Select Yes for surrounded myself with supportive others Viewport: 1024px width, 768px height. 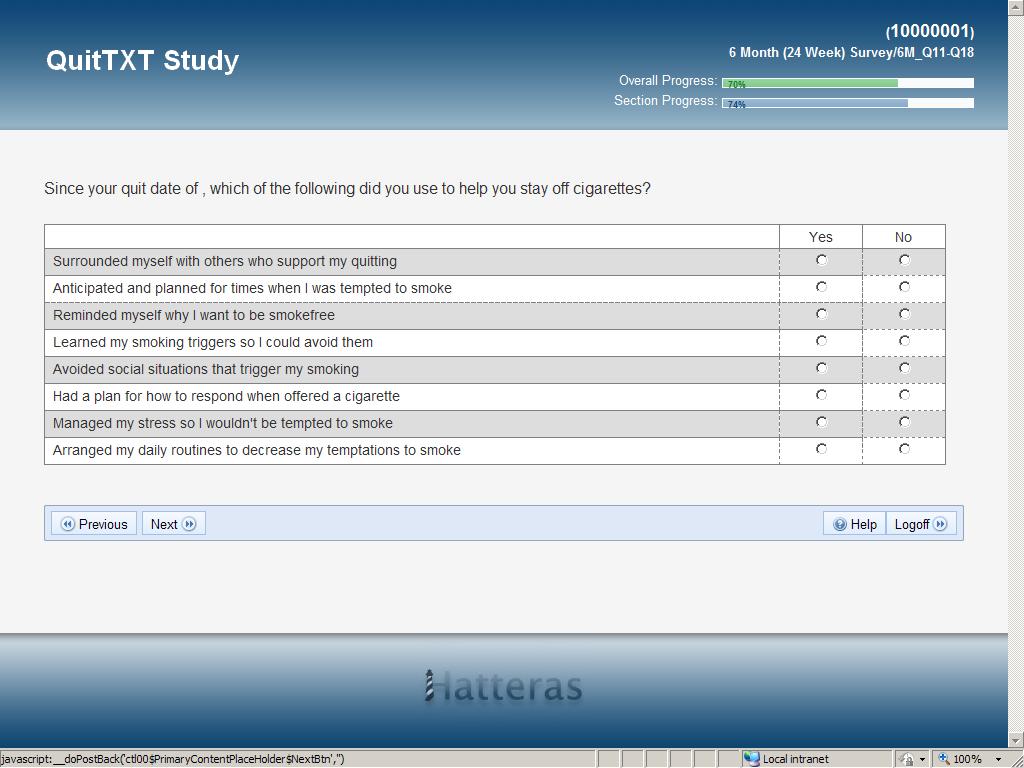(x=821, y=260)
